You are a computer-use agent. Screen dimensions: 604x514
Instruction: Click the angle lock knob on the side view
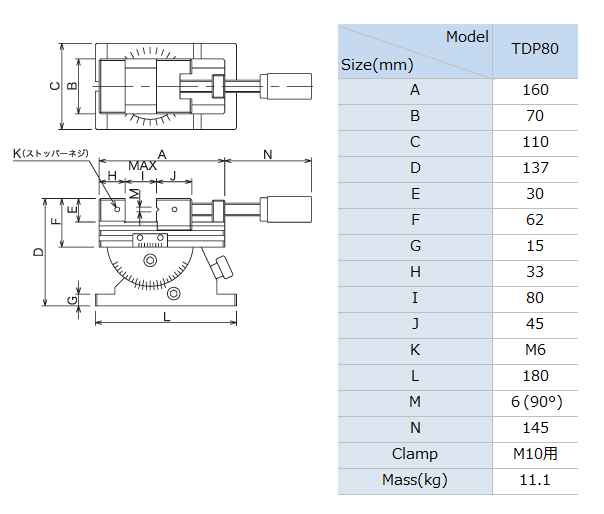click(221, 267)
